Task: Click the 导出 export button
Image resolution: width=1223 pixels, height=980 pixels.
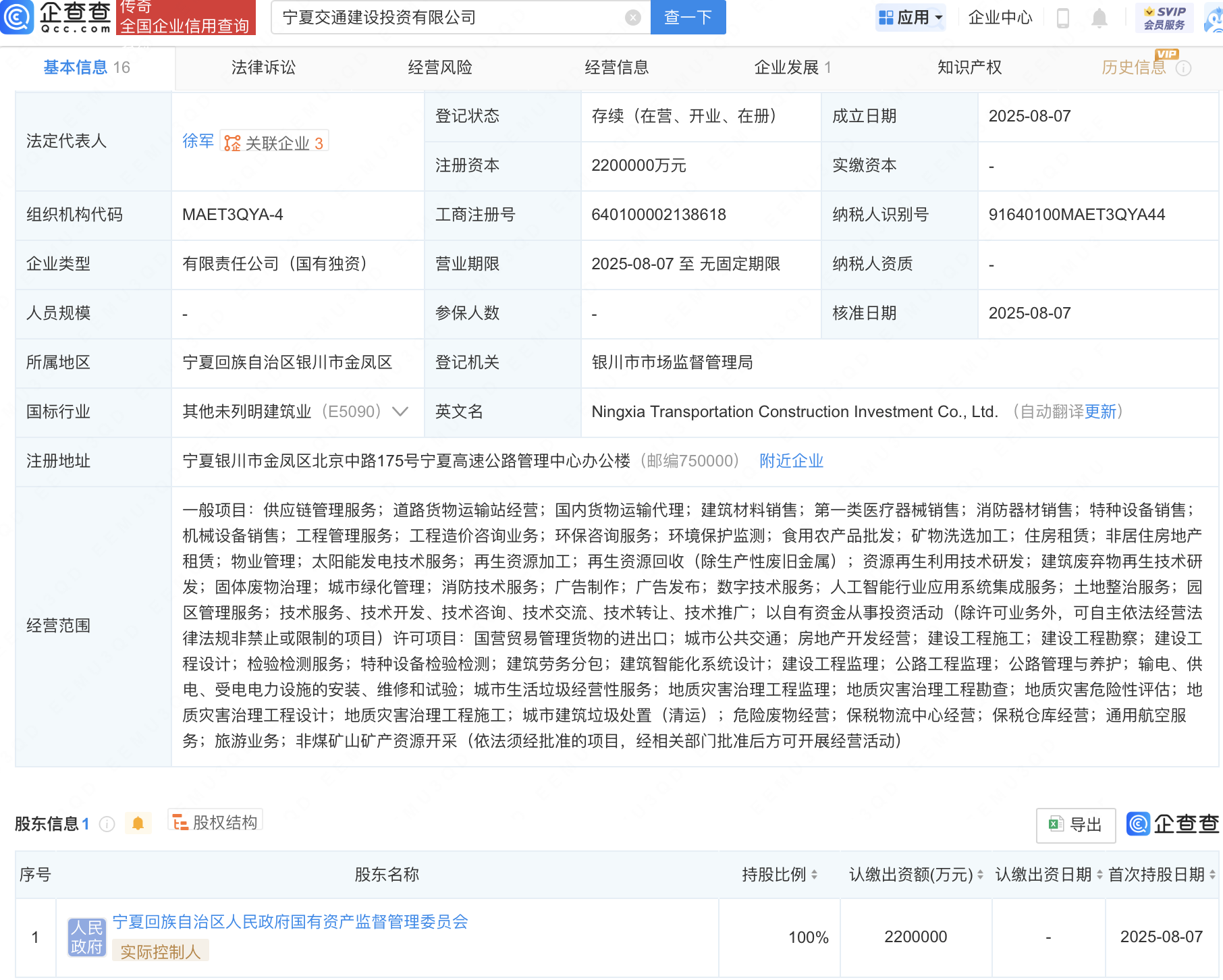Action: [x=1076, y=825]
